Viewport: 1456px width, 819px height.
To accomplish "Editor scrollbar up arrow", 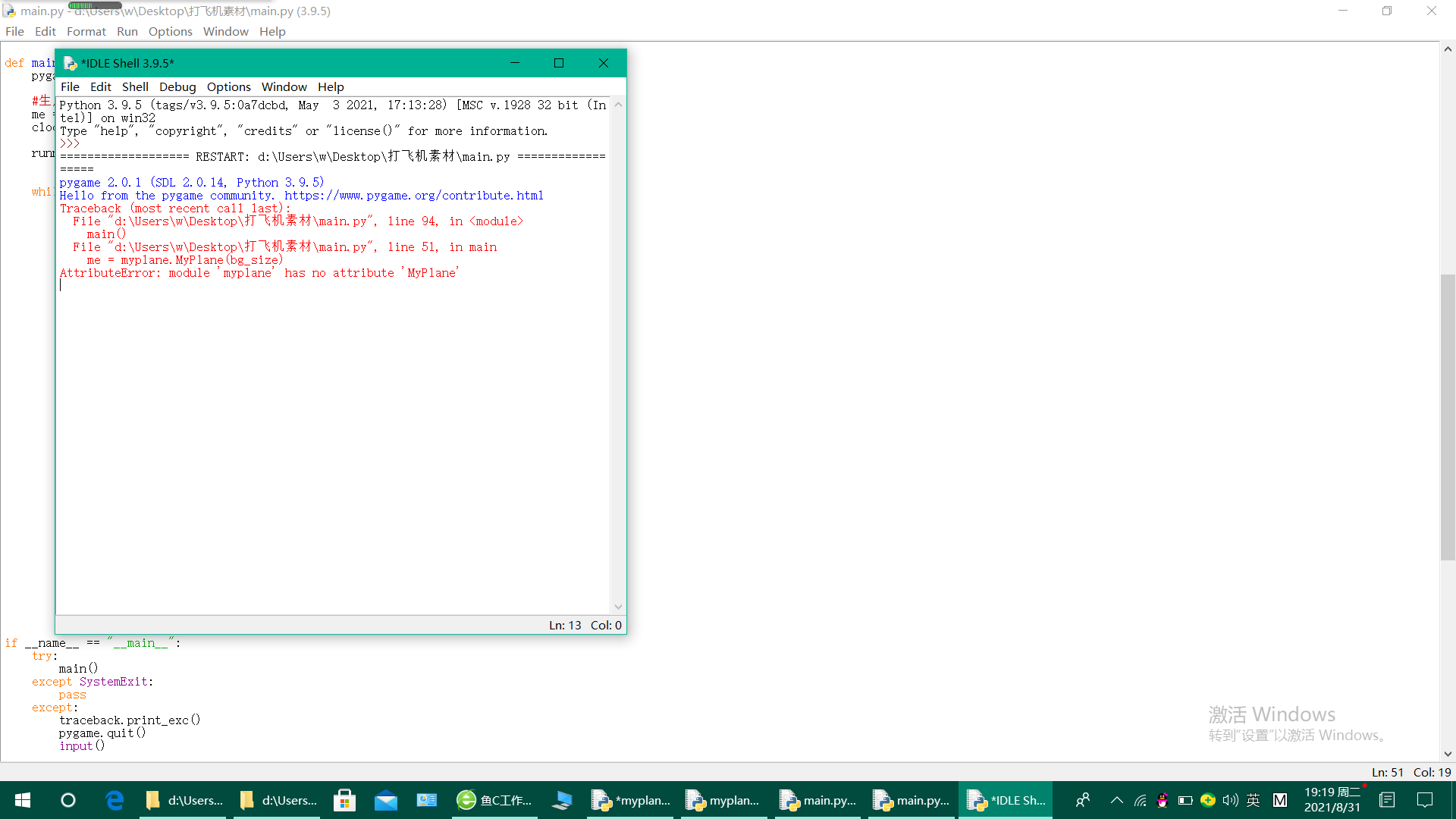I will point(1448,49).
